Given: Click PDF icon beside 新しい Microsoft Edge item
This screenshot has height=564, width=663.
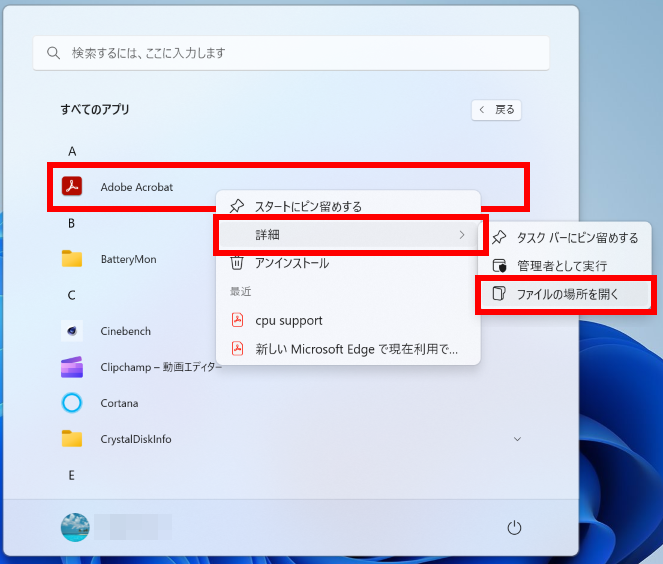Looking at the screenshot, I should coord(238,348).
